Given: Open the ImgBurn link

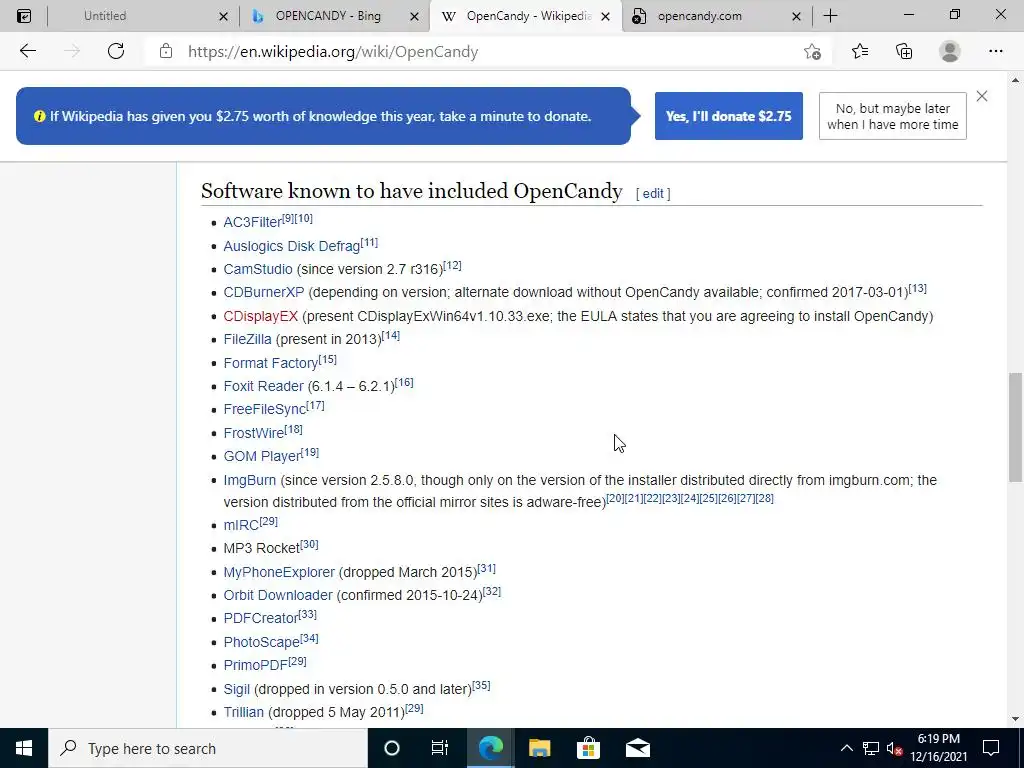Looking at the screenshot, I should [x=249, y=480].
